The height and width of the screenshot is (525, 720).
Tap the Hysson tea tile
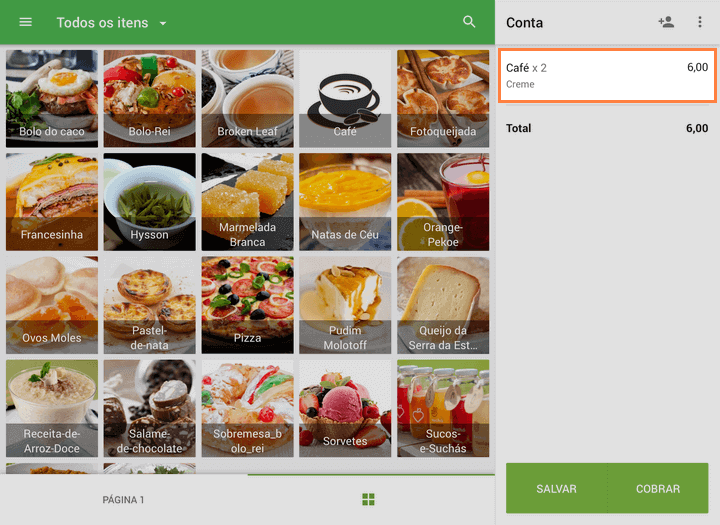[149, 201]
